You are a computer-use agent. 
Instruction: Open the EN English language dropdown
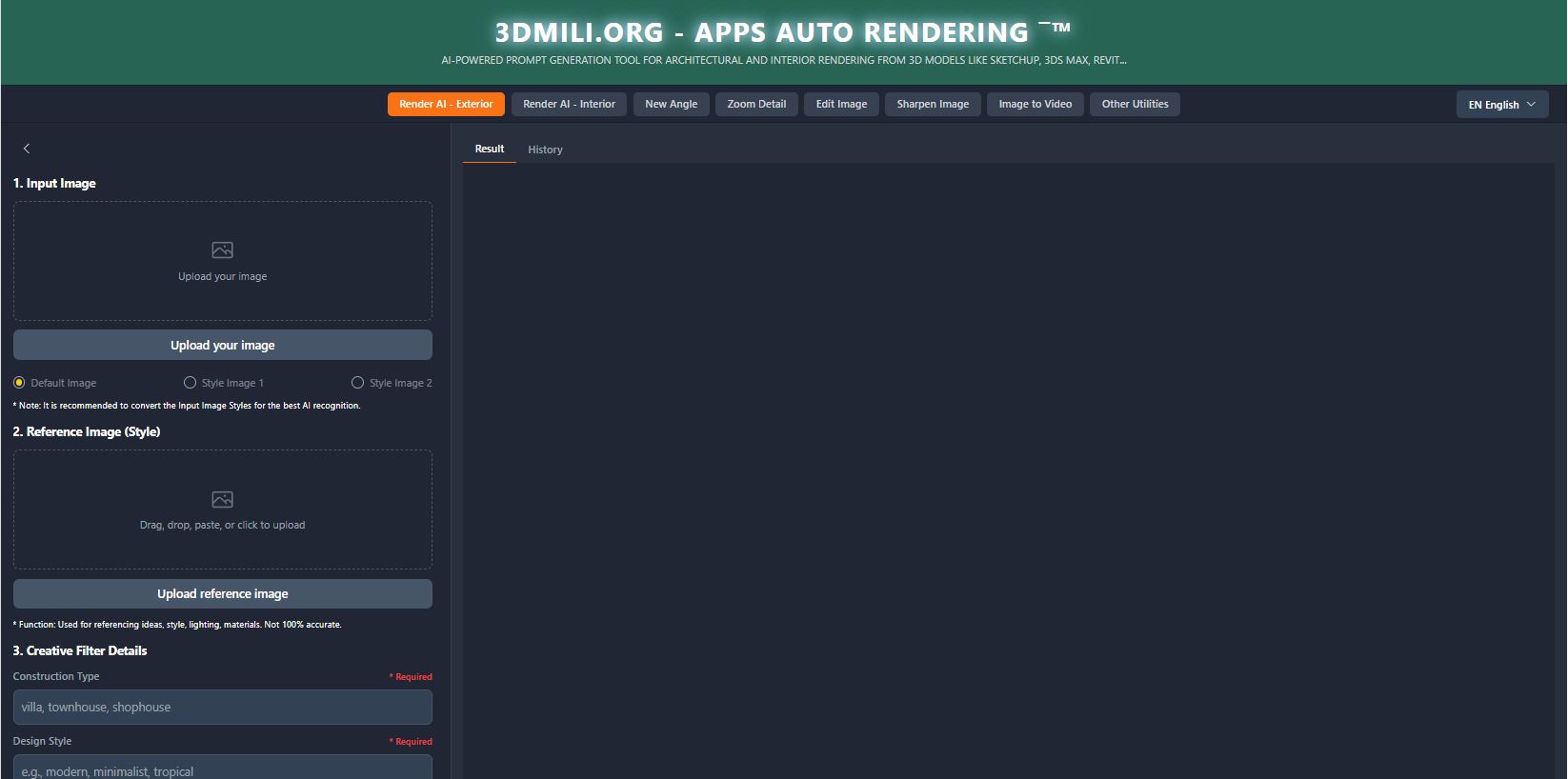[1501, 105]
